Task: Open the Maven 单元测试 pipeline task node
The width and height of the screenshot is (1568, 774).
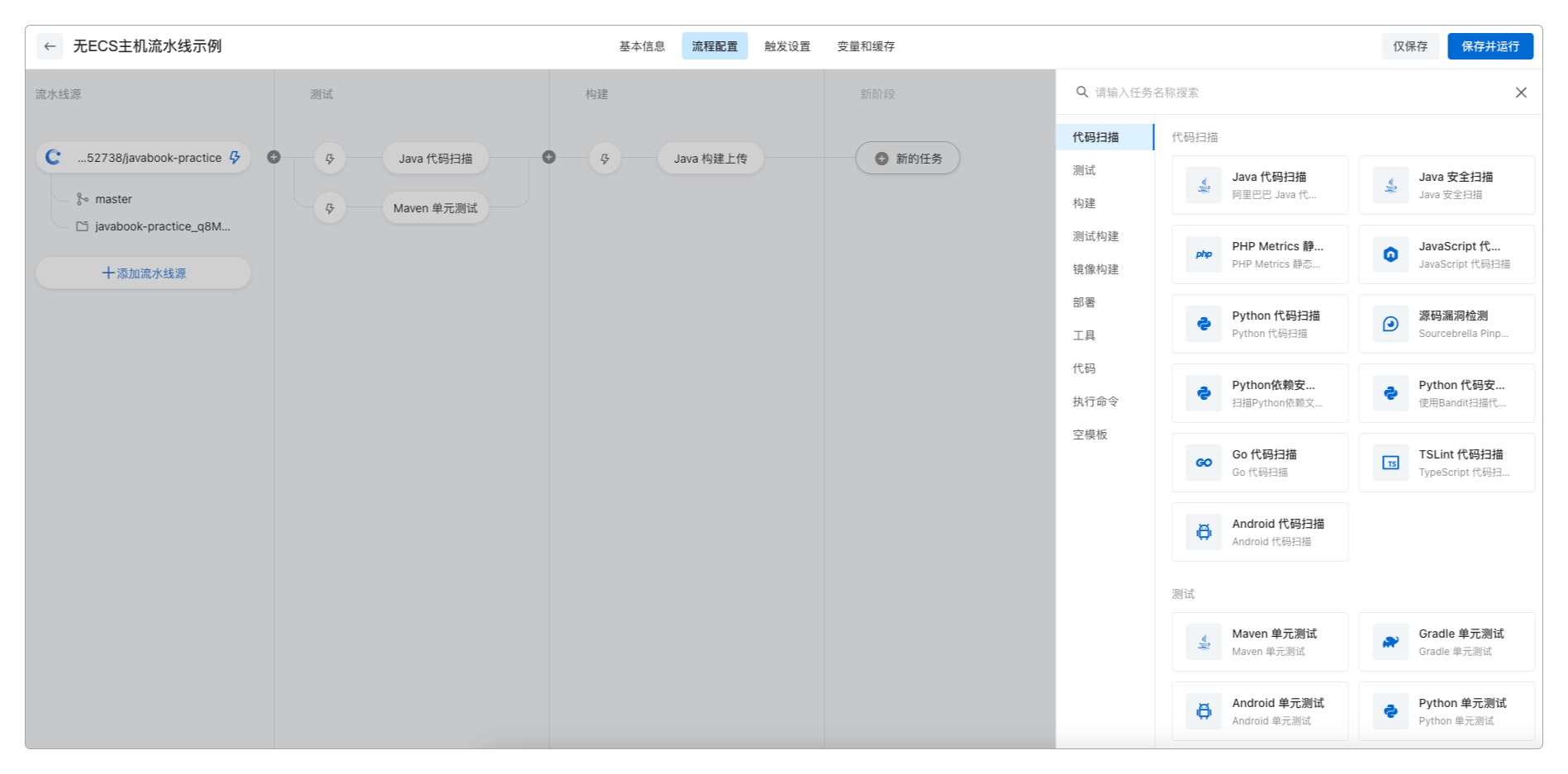Action: pos(435,208)
